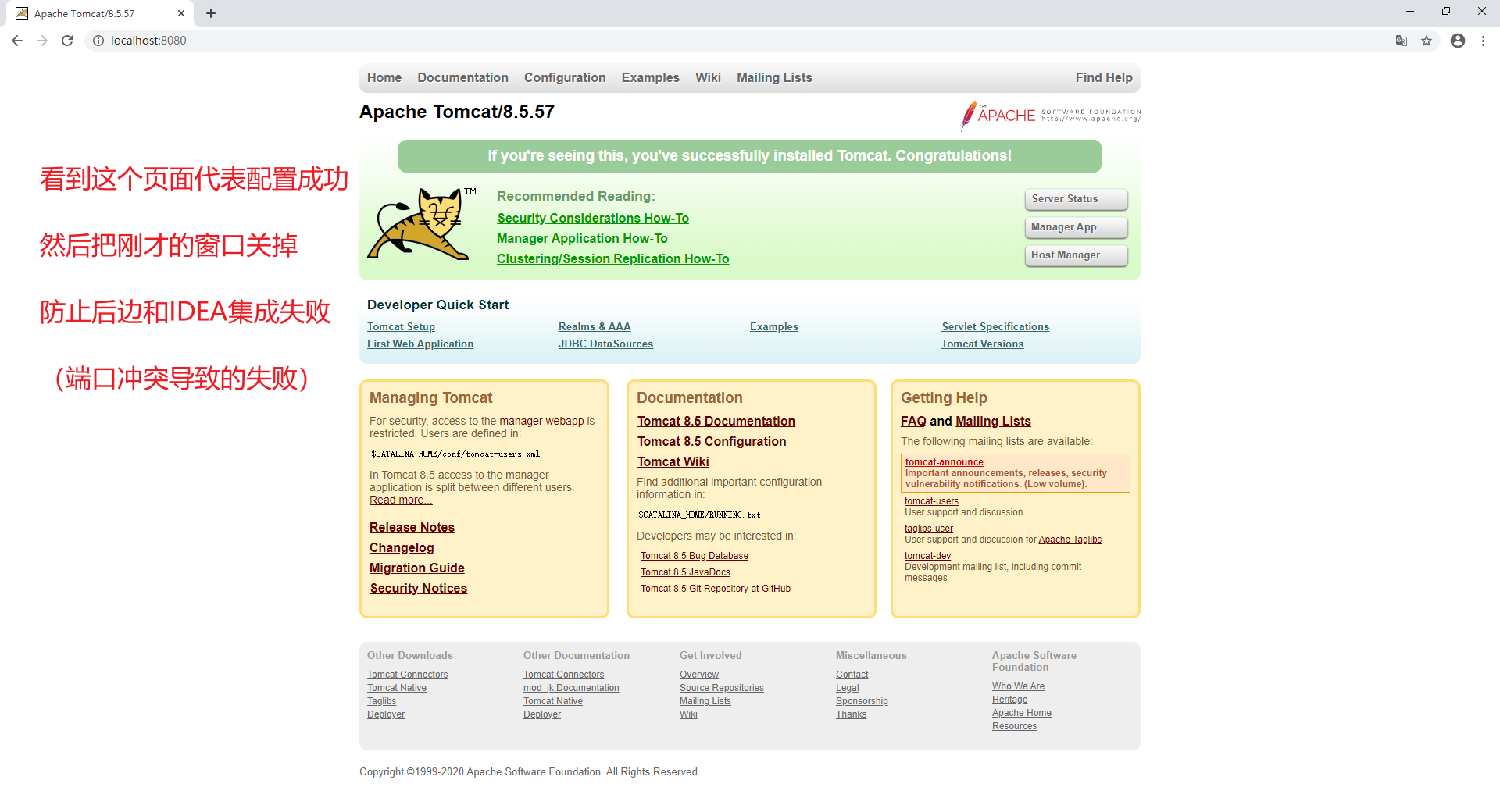Open a new tab with plus
Viewport: 1500px width, 812px height.
click(211, 13)
